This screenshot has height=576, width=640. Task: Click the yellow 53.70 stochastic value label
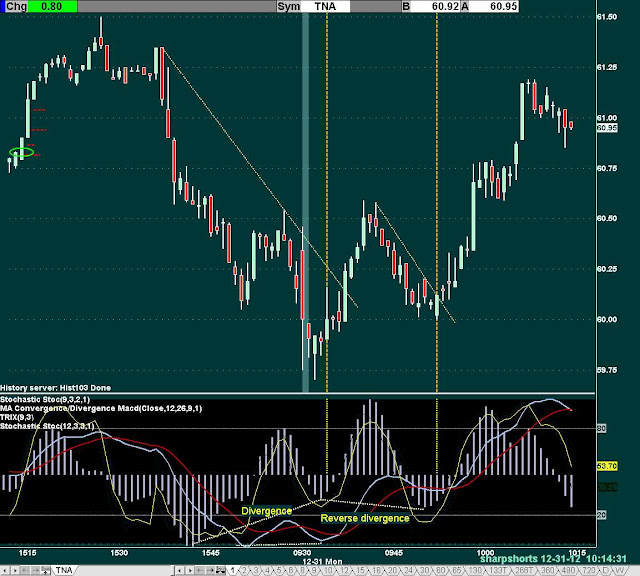tap(607, 466)
